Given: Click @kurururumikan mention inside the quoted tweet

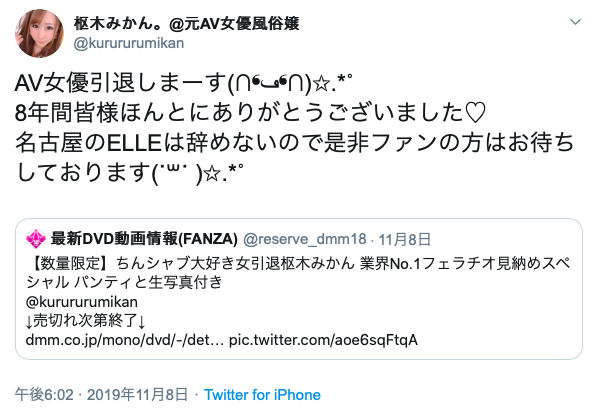Looking at the screenshot, I should click(x=81, y=302).
